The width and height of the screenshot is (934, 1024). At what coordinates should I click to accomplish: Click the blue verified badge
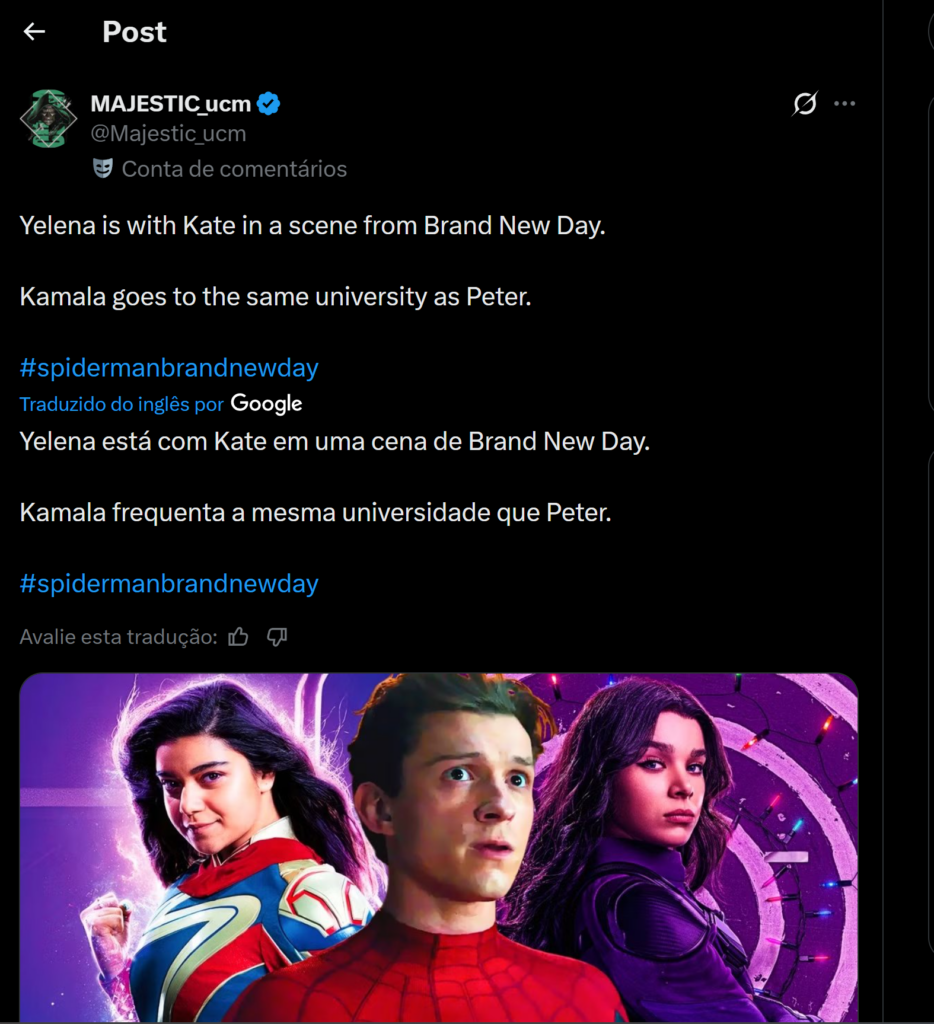pos(269,103)
